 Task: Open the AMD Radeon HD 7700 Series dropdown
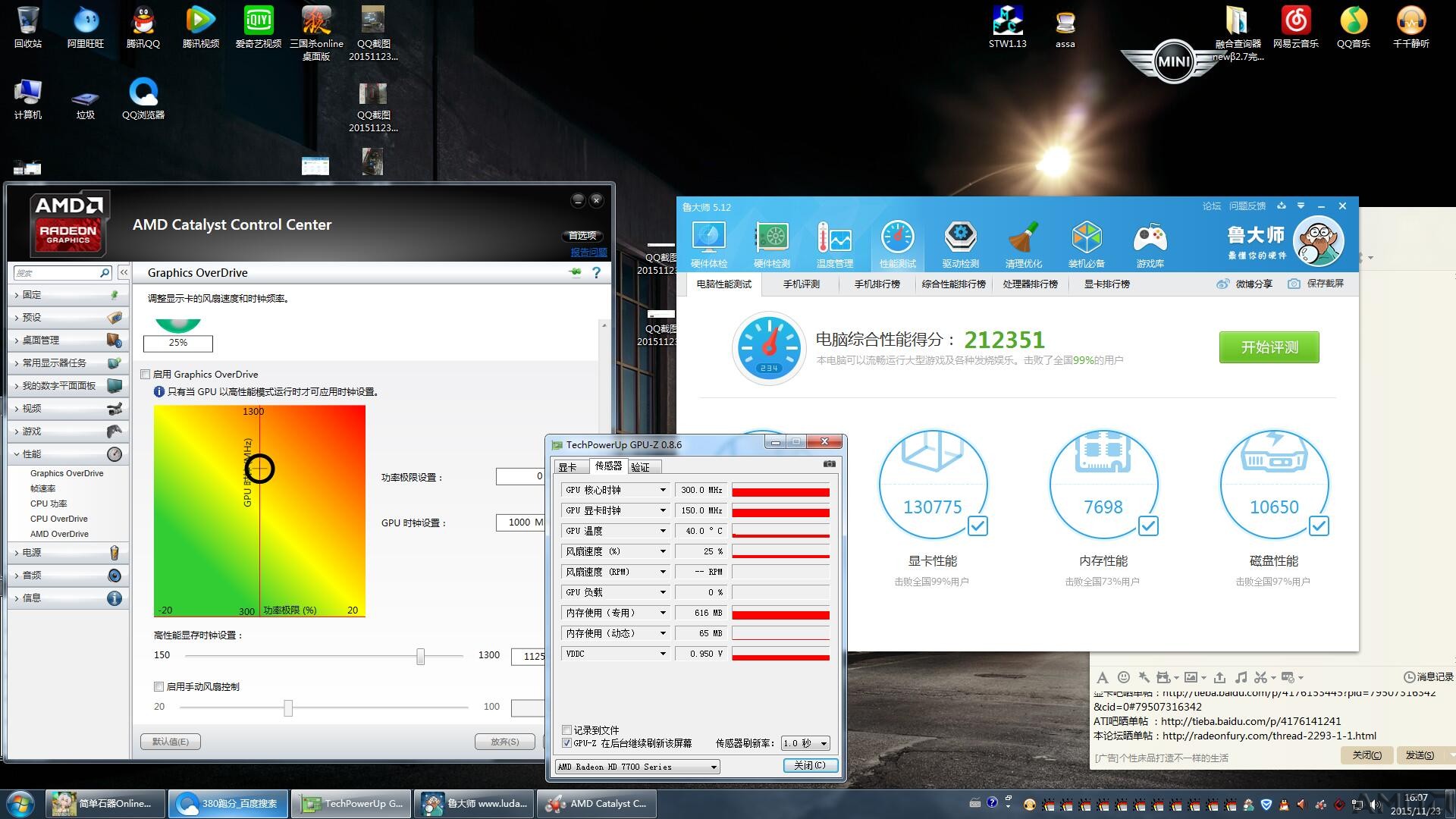[x=637, y=767]
